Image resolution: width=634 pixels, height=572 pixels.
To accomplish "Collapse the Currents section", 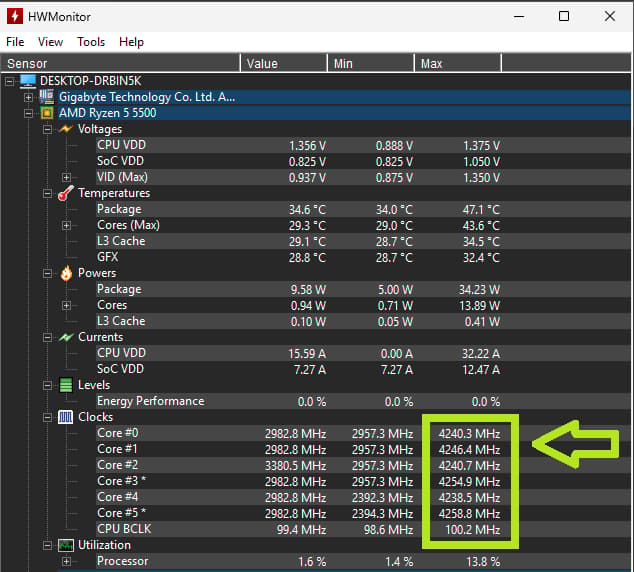I will [48, 338].
